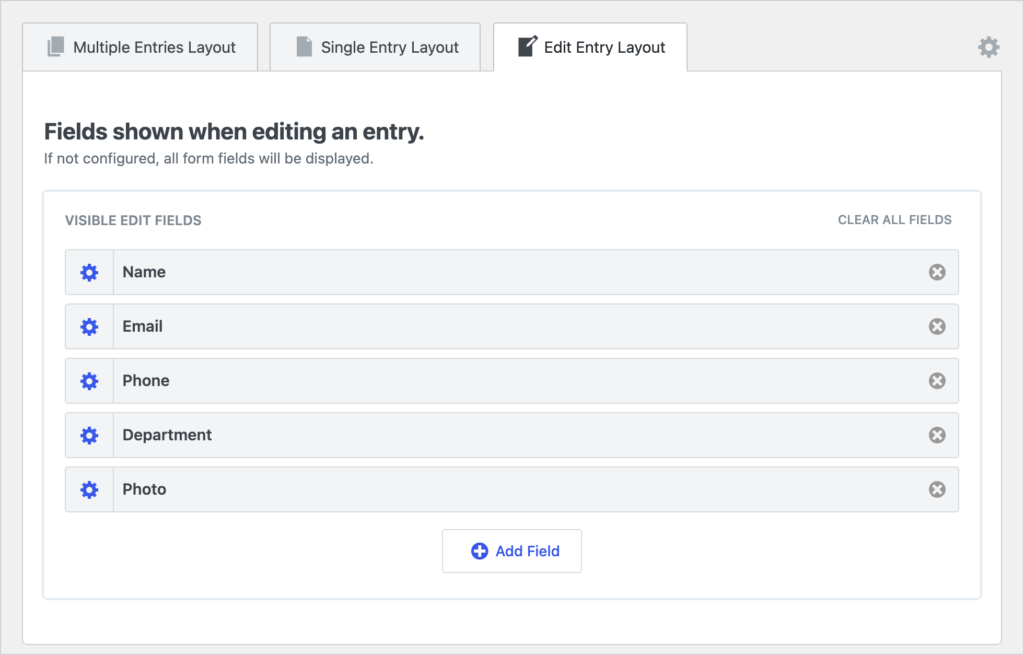Viewport: 1024px width, 655px height.
Task: Open settings gear for Department field
Action: pos(89,435)
